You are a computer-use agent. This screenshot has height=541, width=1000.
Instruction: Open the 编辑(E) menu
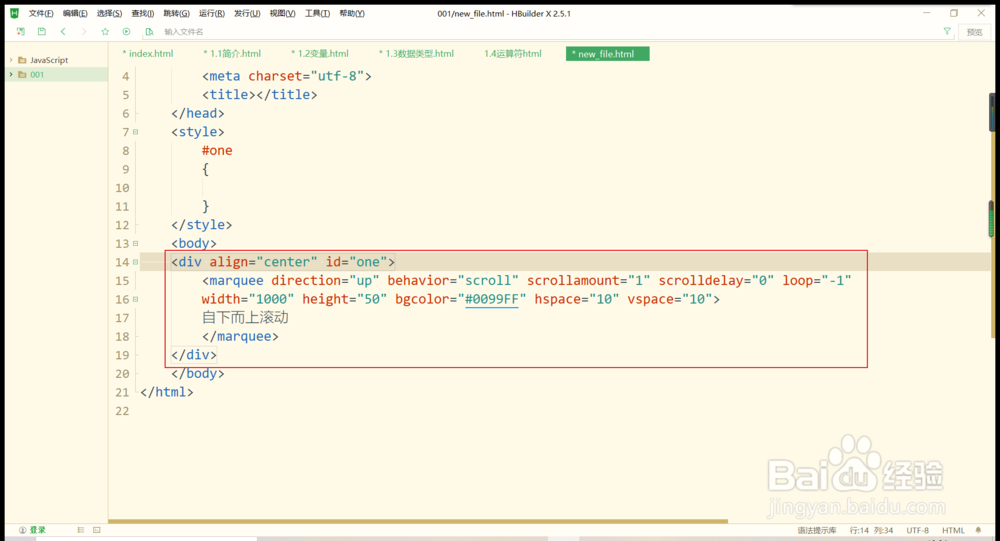point(75,13)
